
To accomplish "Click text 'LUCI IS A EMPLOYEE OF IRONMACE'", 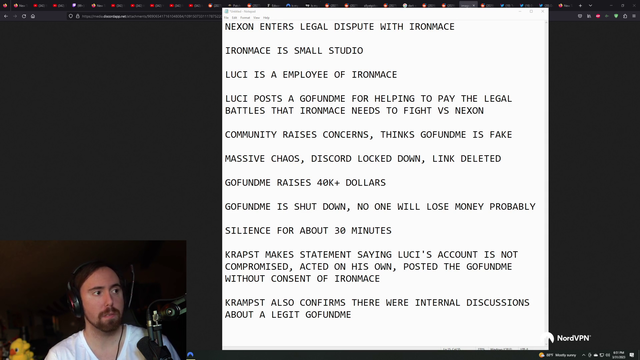I will (x=311, y=75).
